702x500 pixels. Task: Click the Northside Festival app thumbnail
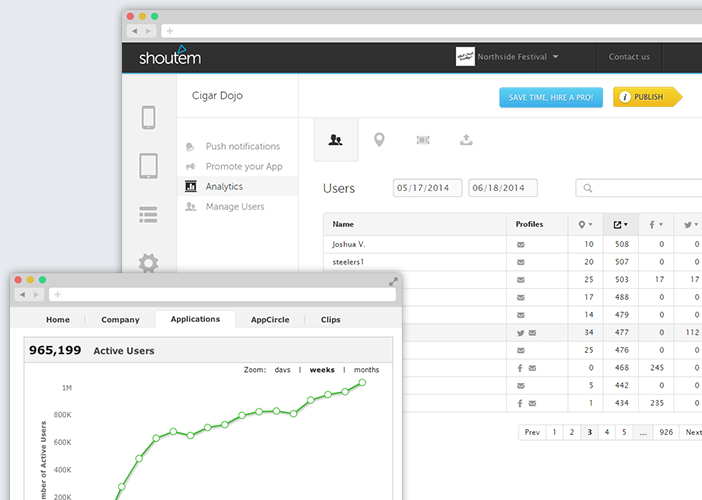coord(465,56)
